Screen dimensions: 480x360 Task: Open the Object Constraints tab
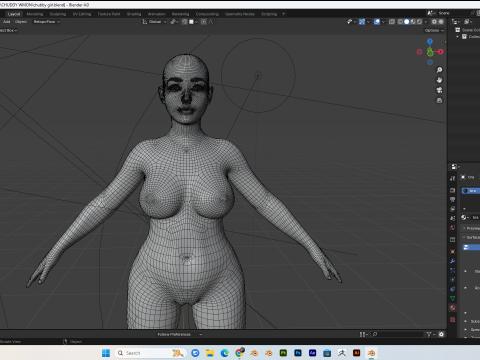pos(452,289)
